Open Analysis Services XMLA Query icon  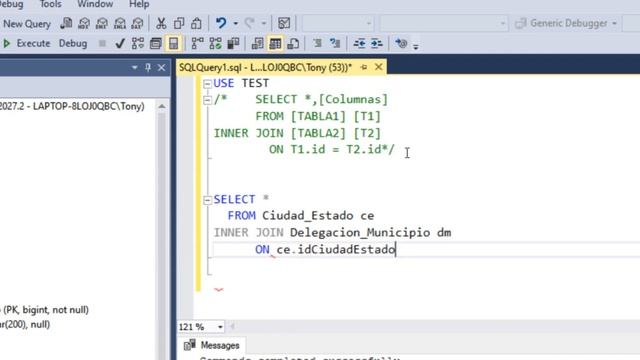120,23
